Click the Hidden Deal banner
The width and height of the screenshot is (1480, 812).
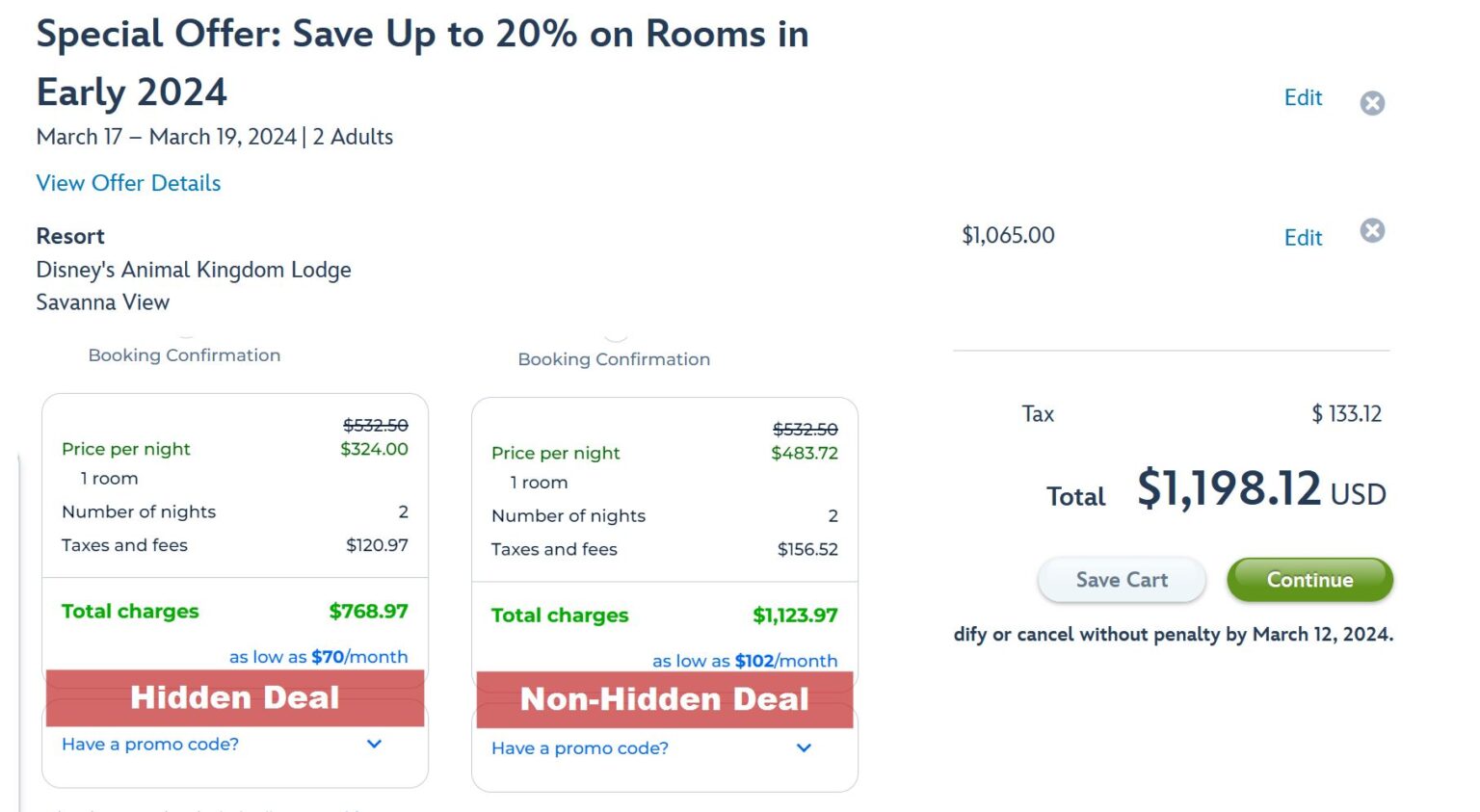[x=234, y=697]
